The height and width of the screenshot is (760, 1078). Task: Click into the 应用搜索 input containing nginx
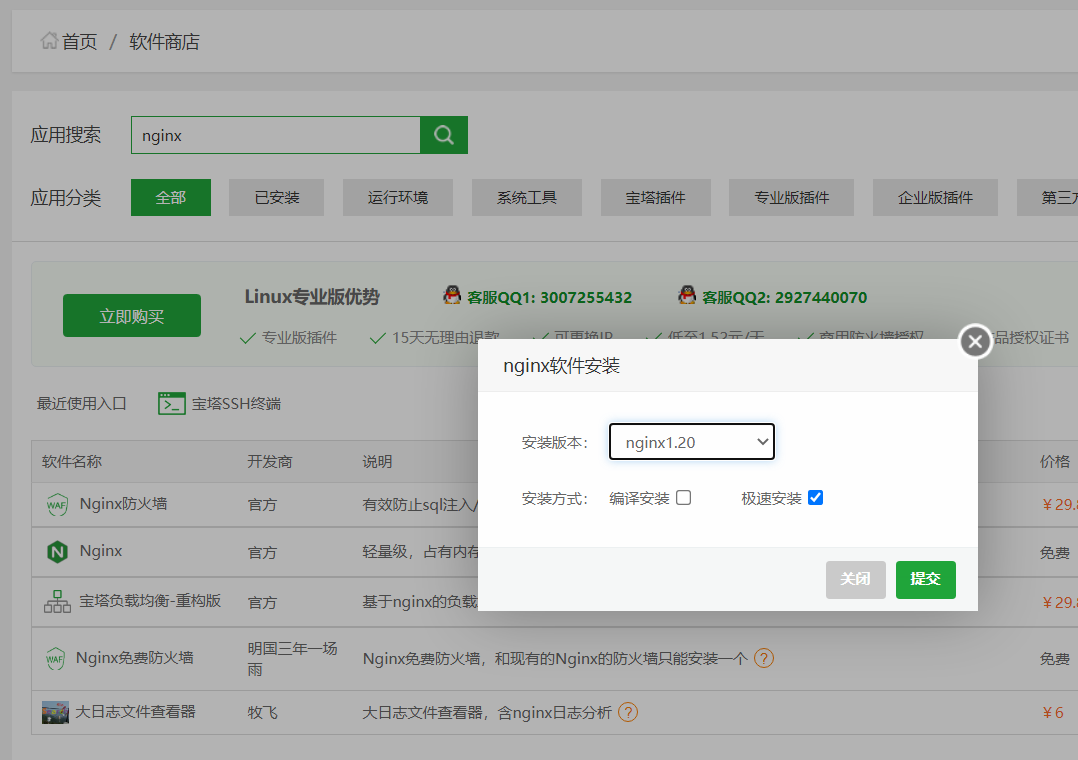click(x=276, y=135)
